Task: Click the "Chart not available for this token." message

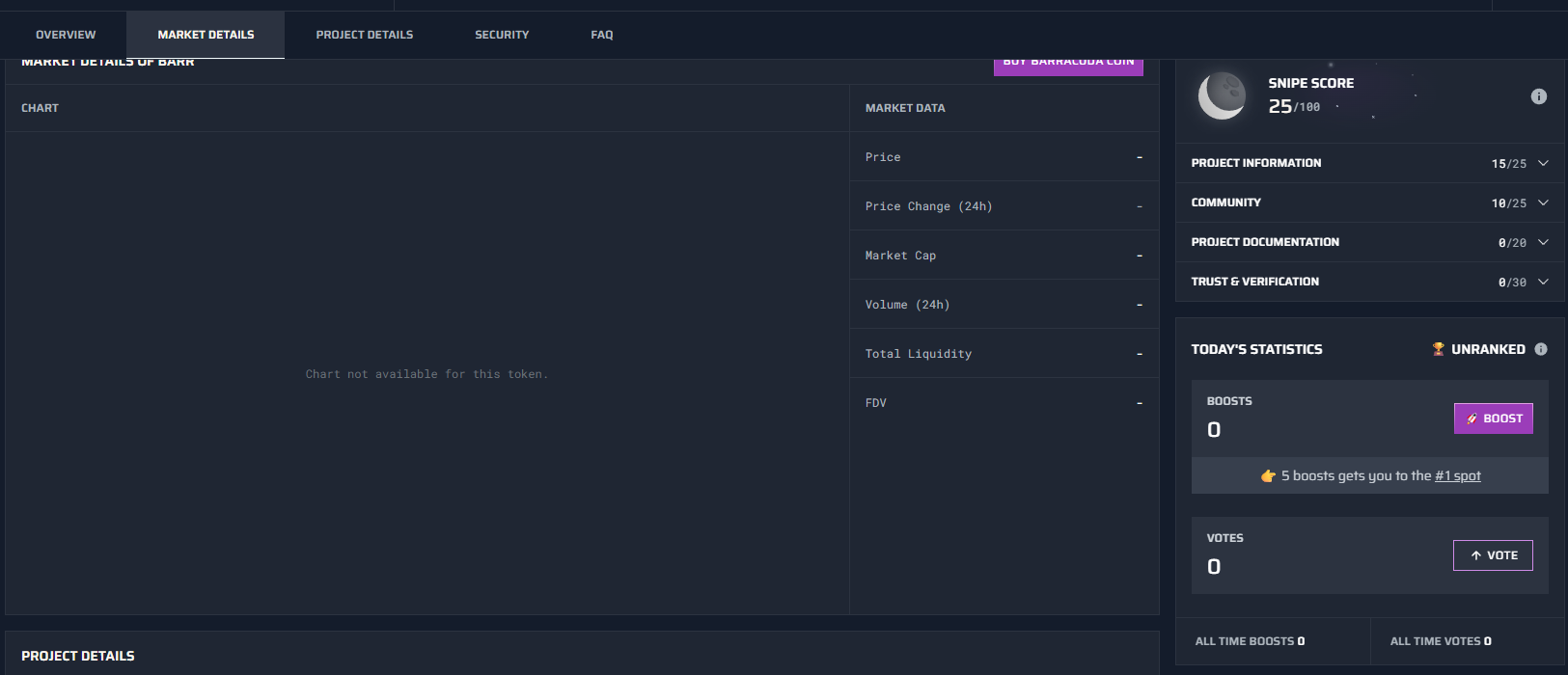Action: click(x=426, y=374)
